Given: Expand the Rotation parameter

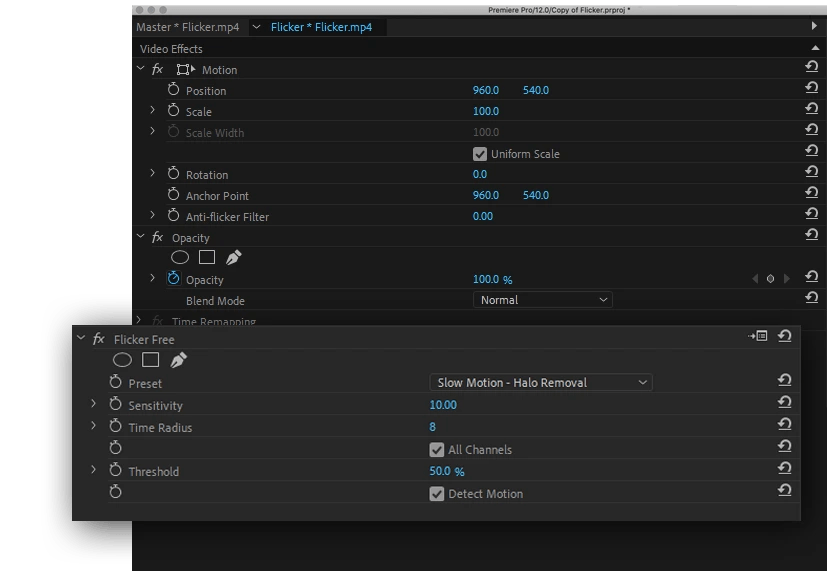Looking at the screenshot, I should 152,173.
